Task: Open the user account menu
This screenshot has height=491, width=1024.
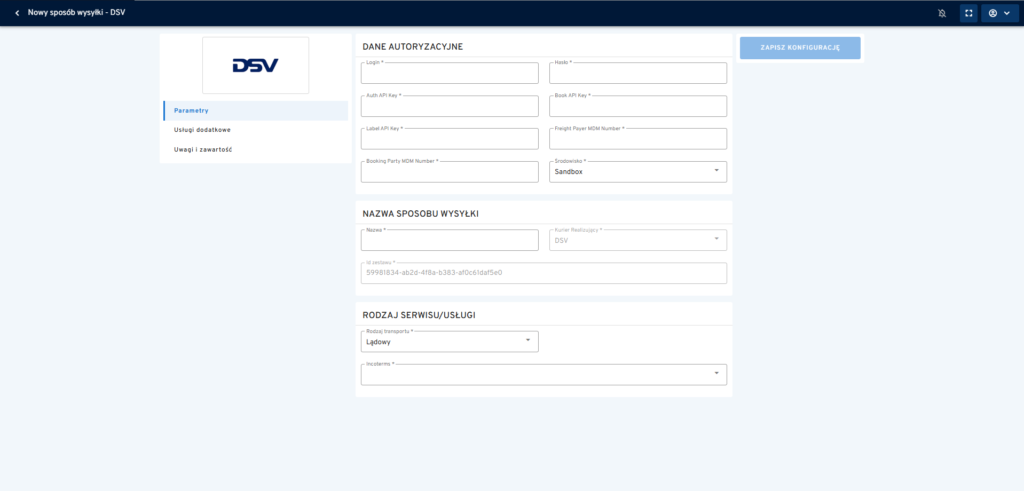Action: [999, 13]
